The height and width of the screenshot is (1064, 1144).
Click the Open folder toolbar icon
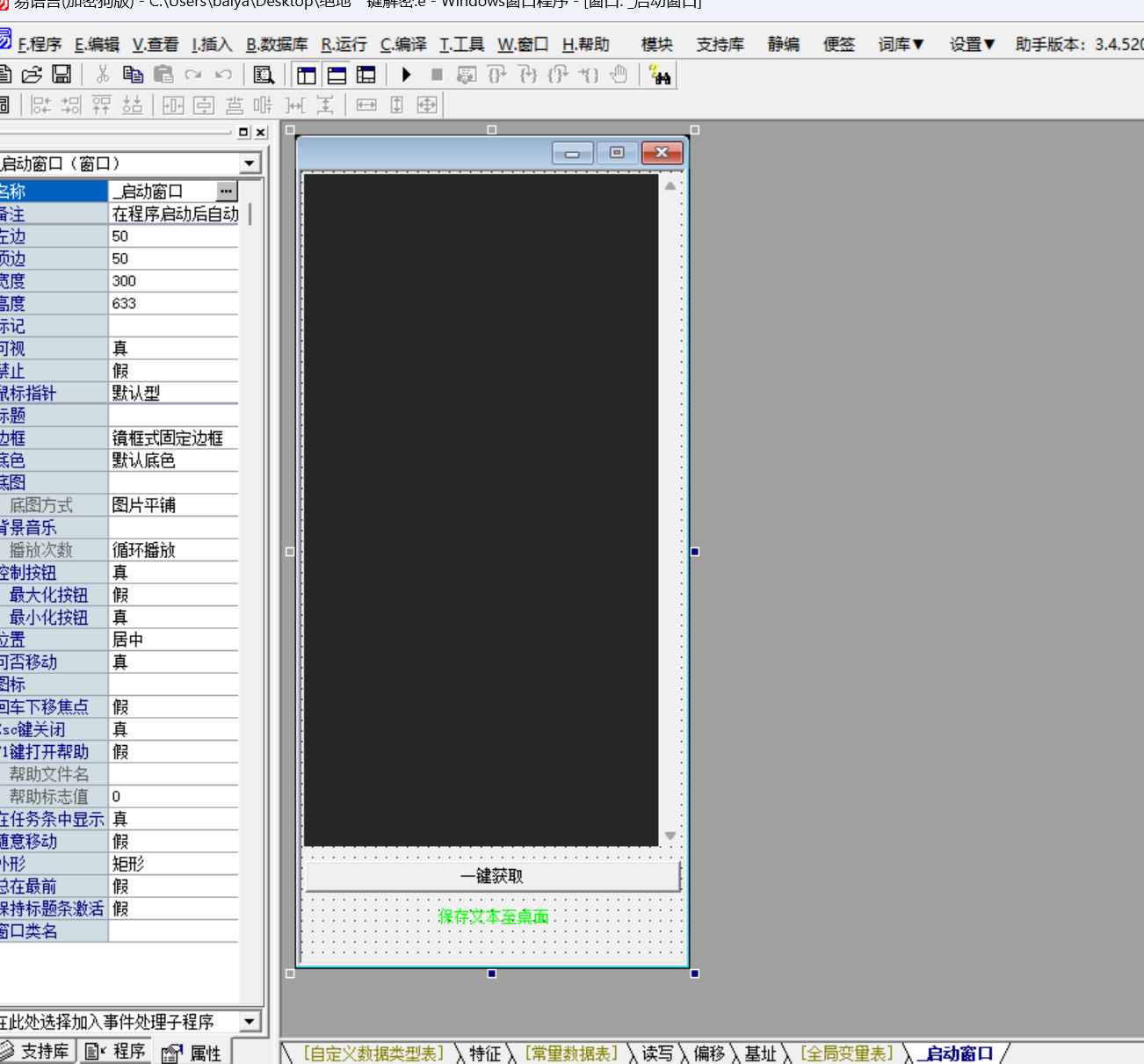click(x=32, y=75)
